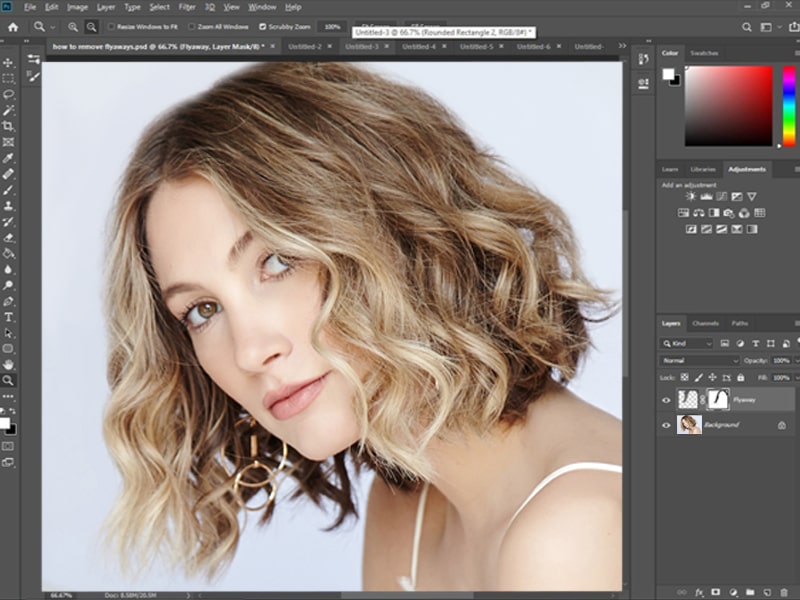Hide the Flyaway layer
The height and width of the screenshot is (600, 800).
tap(666, 400)
